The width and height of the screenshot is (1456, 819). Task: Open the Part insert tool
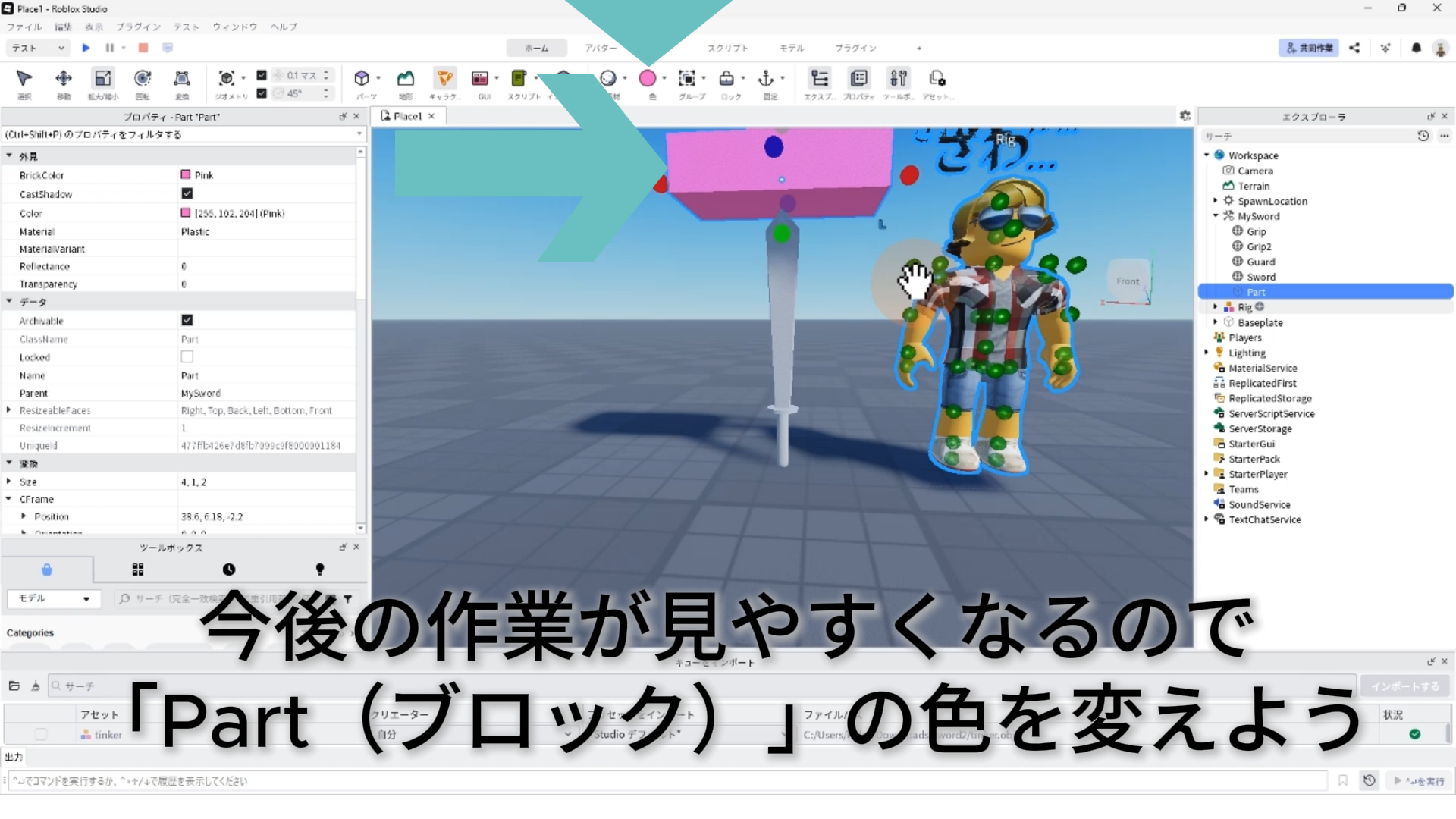[362, 78]
